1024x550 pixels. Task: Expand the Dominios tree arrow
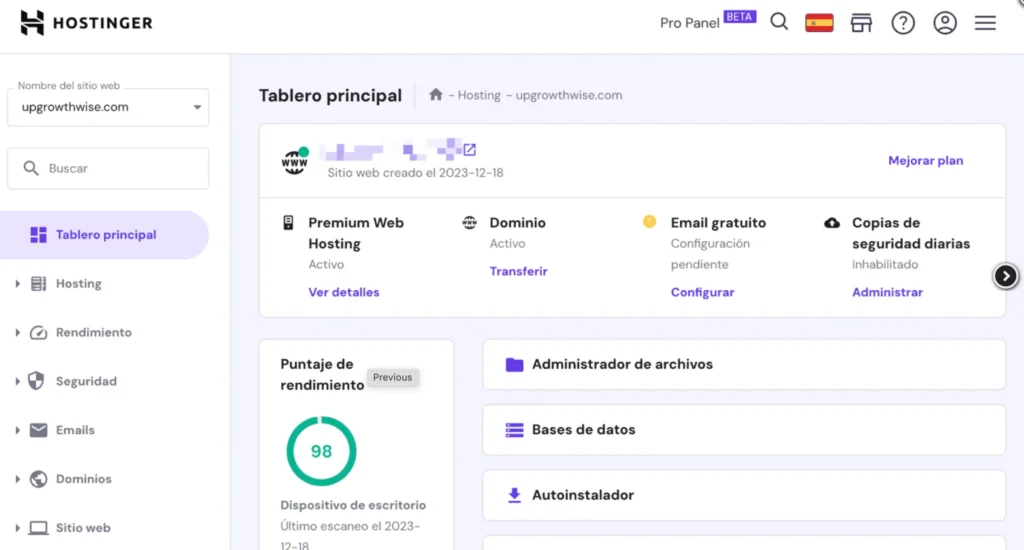(18, 479)
